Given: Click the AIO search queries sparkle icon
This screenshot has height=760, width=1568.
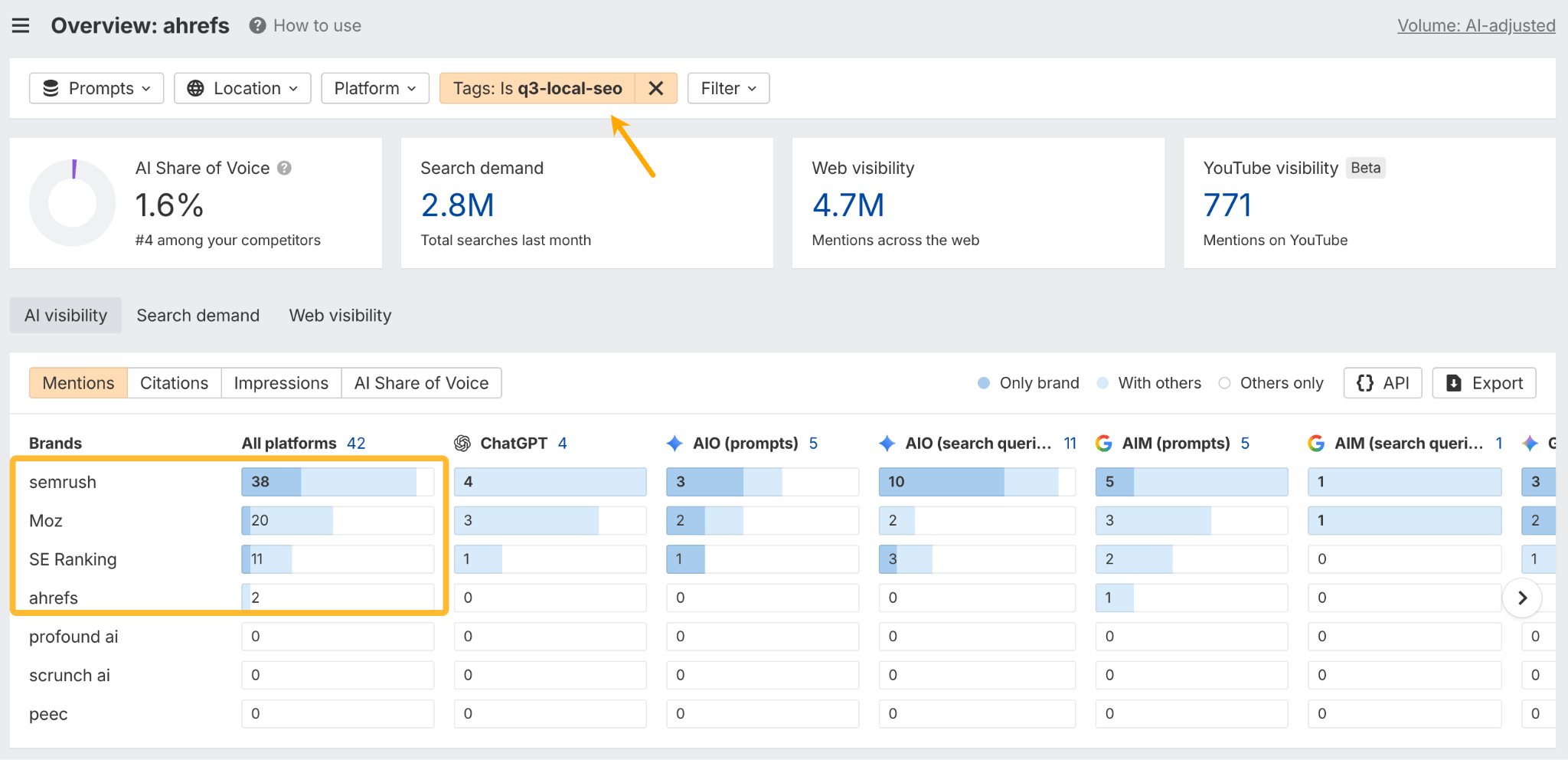Looking at the screenshot, I should [887, 443].
